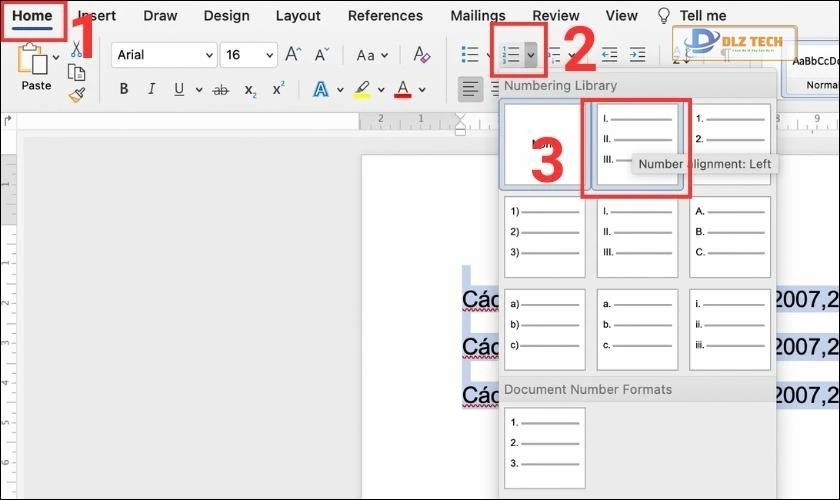Open the font size 16 dropdown
840x500 pixels.
tap(249, 55)
